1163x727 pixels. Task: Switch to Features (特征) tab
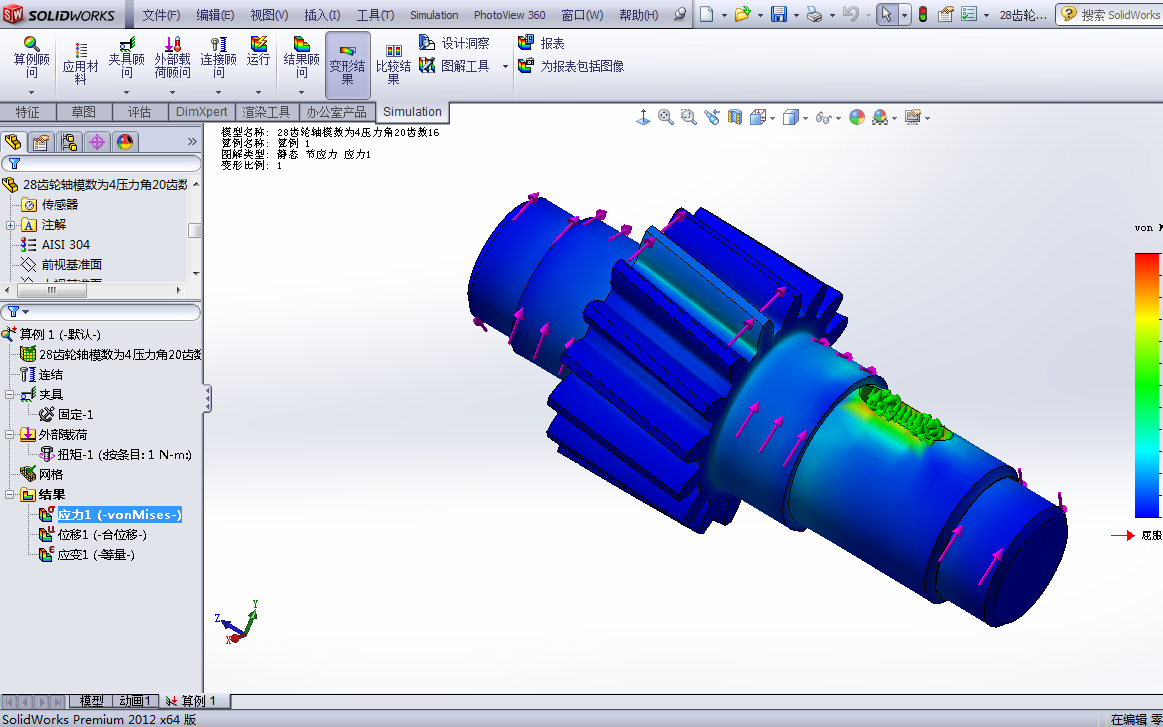click(27, 112)
